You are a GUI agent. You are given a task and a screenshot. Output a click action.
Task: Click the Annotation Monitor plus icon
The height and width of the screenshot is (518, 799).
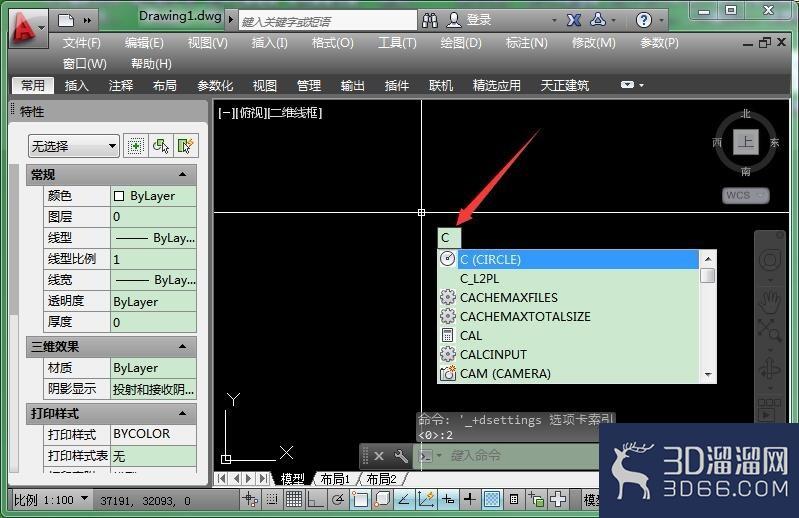(558, 499)
